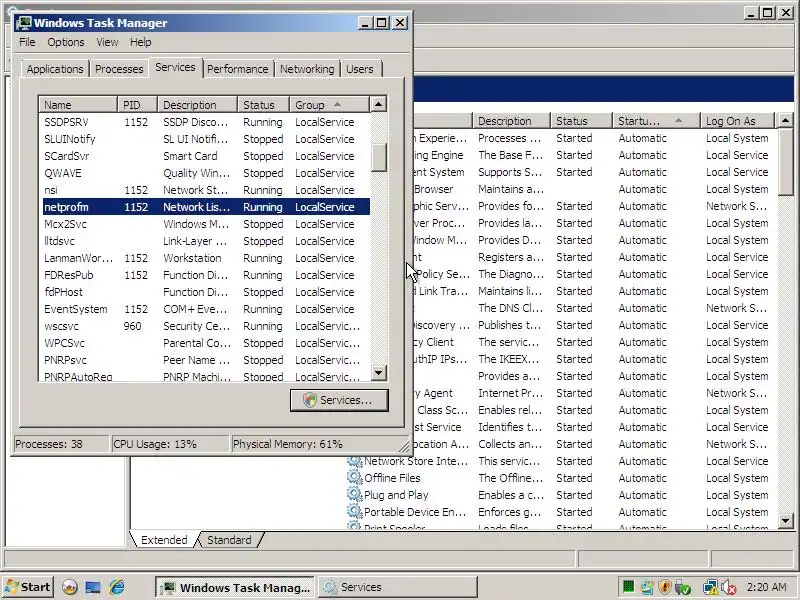800x600 pixels.
Task: Select the FDResPub service row
Action: pyautogui.click(x=205, y=275)
